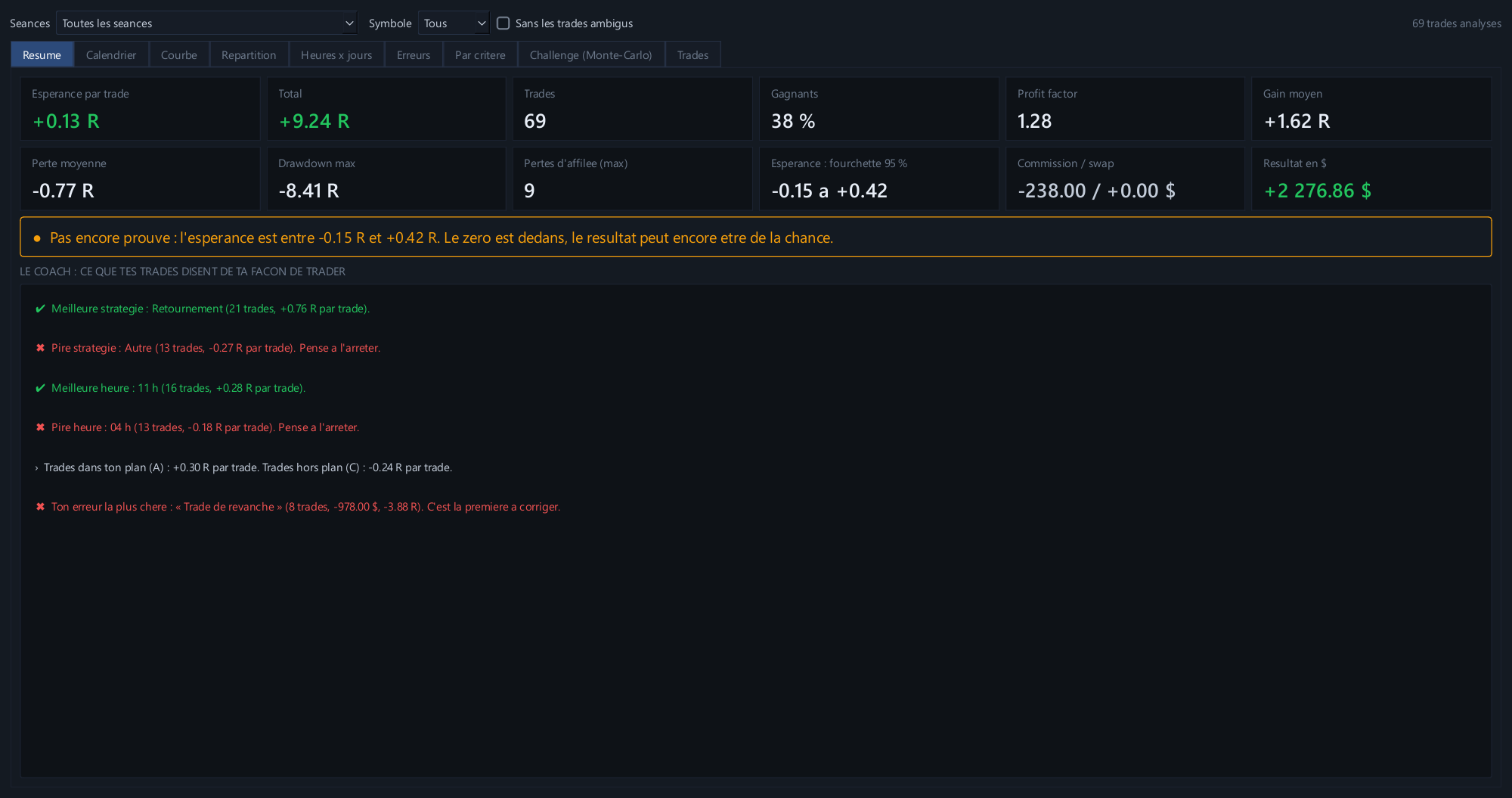The image size is (1512, 798).
Task: Click the green check beside 'Meilleure heure'
Action: click(41, 388)
